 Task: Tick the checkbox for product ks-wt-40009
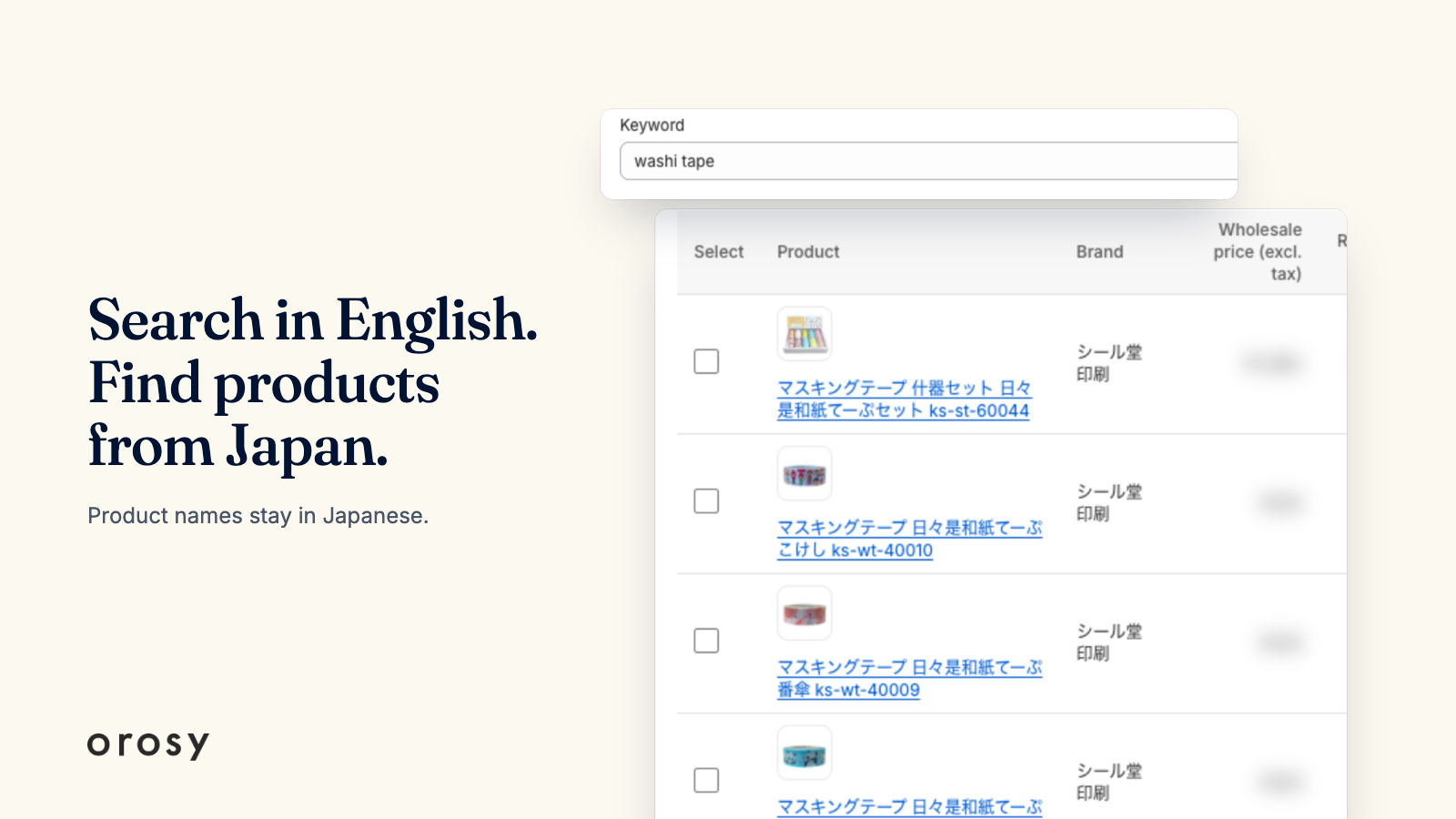point(706,641)
